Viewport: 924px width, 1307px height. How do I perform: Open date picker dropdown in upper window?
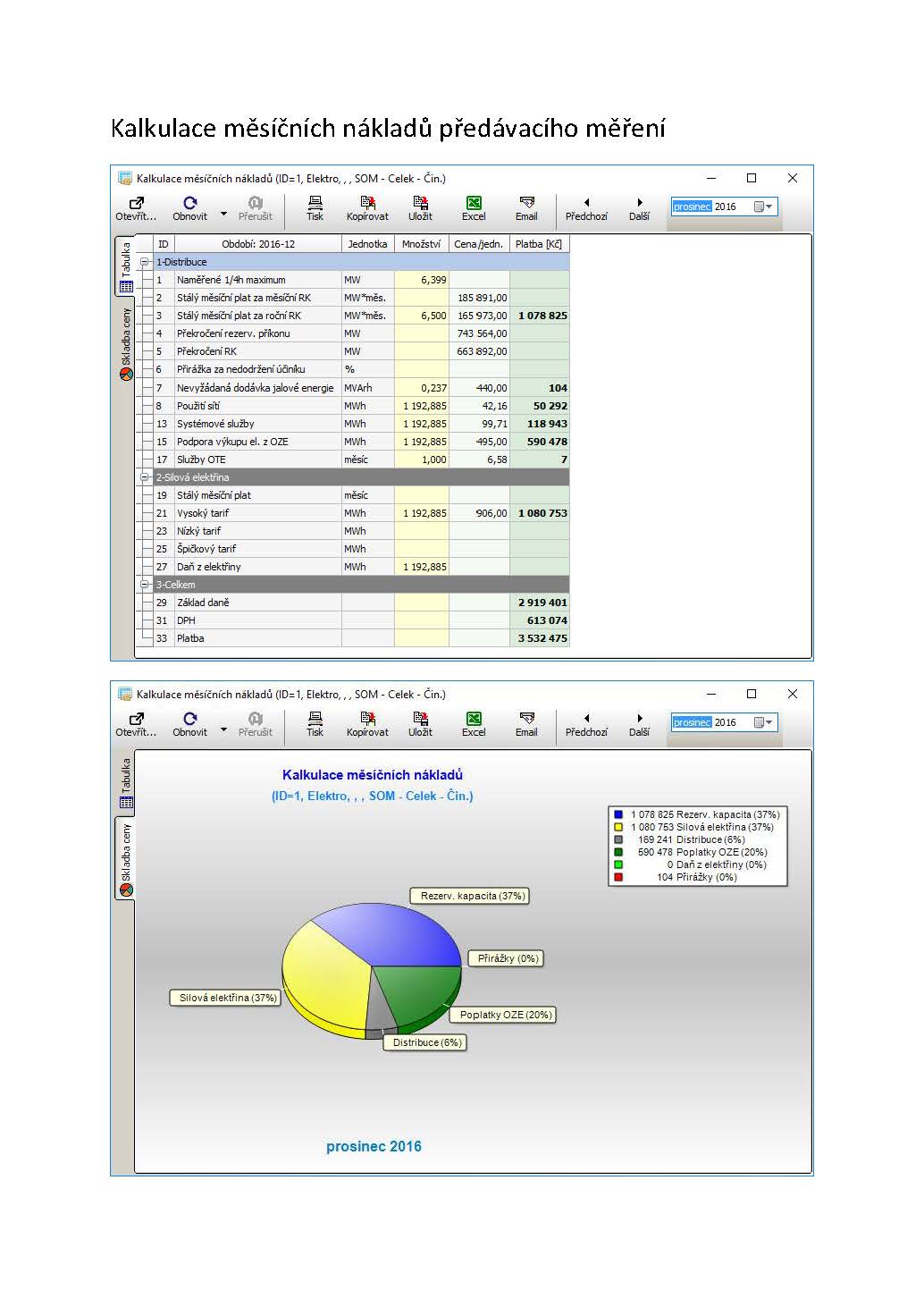(762, 207)
